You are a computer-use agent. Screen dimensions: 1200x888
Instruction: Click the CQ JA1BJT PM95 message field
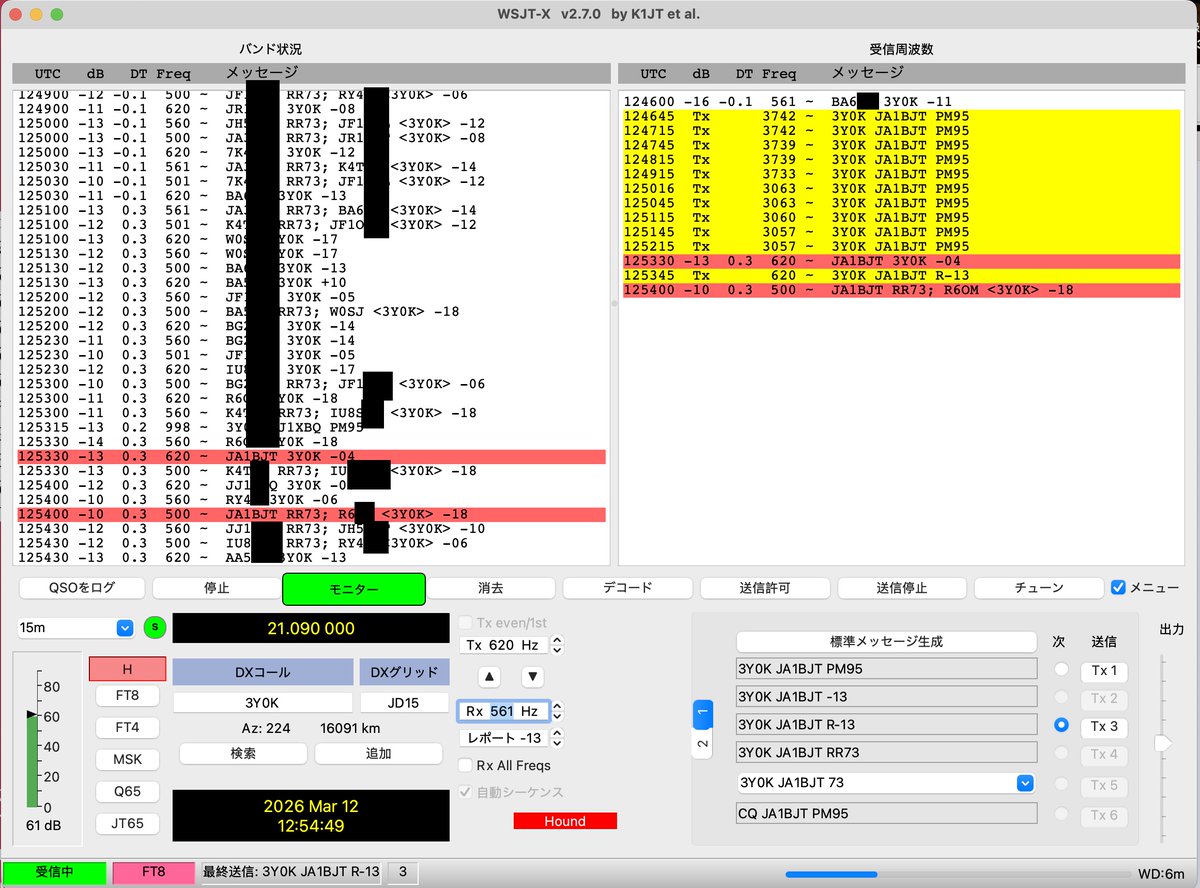[x=887, y=814]
